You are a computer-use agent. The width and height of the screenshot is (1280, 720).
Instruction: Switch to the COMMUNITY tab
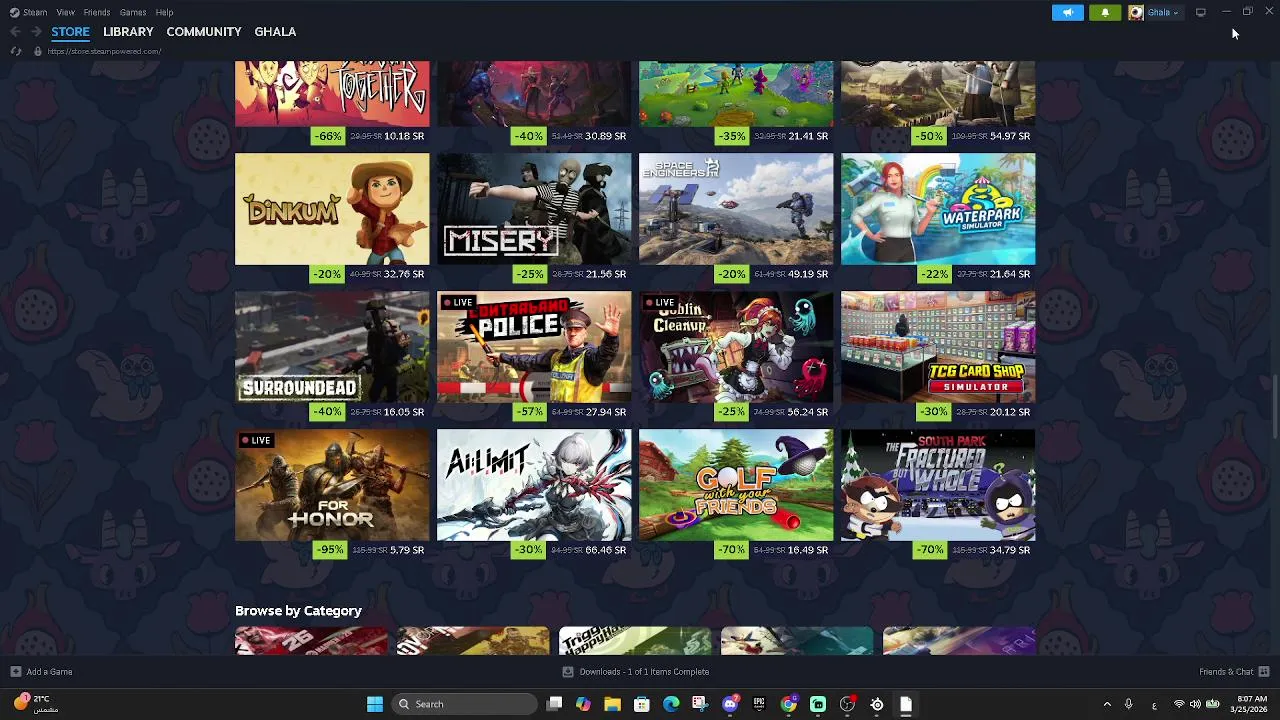(204, 32)
